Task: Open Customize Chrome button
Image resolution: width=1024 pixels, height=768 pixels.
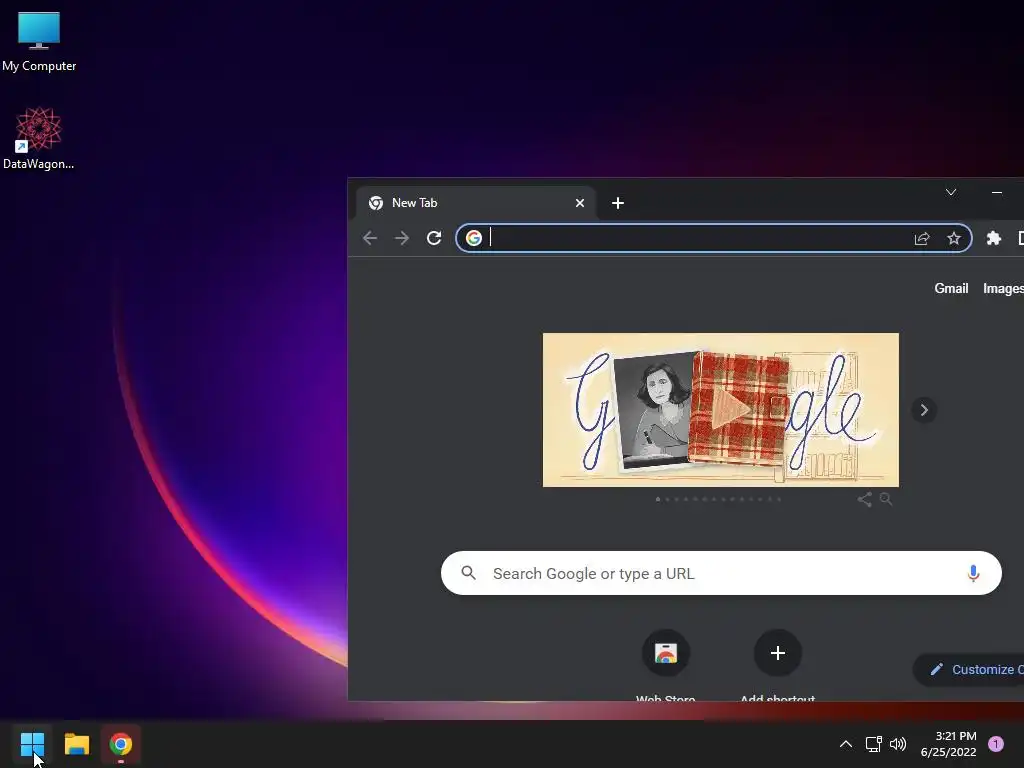Action: click(x=970, y=669)
